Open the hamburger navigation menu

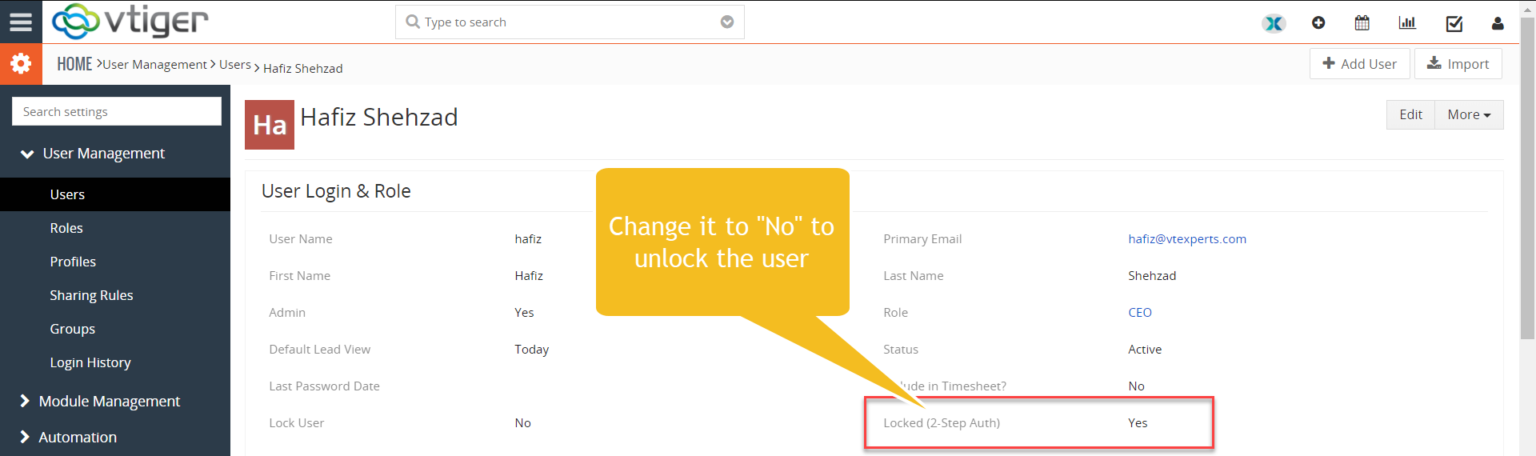tap(20, 22)
